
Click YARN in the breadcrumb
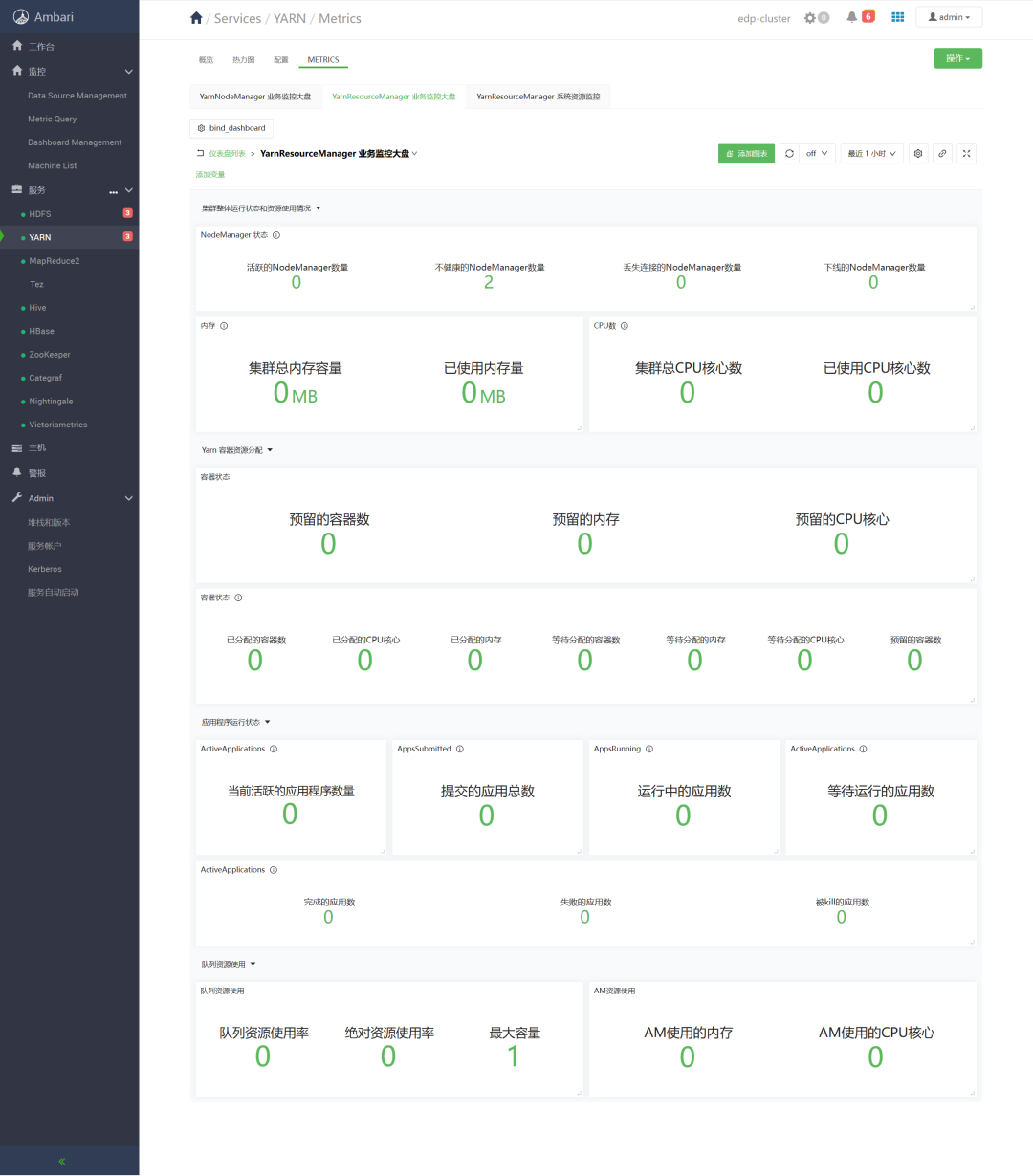tap(290, 18)
